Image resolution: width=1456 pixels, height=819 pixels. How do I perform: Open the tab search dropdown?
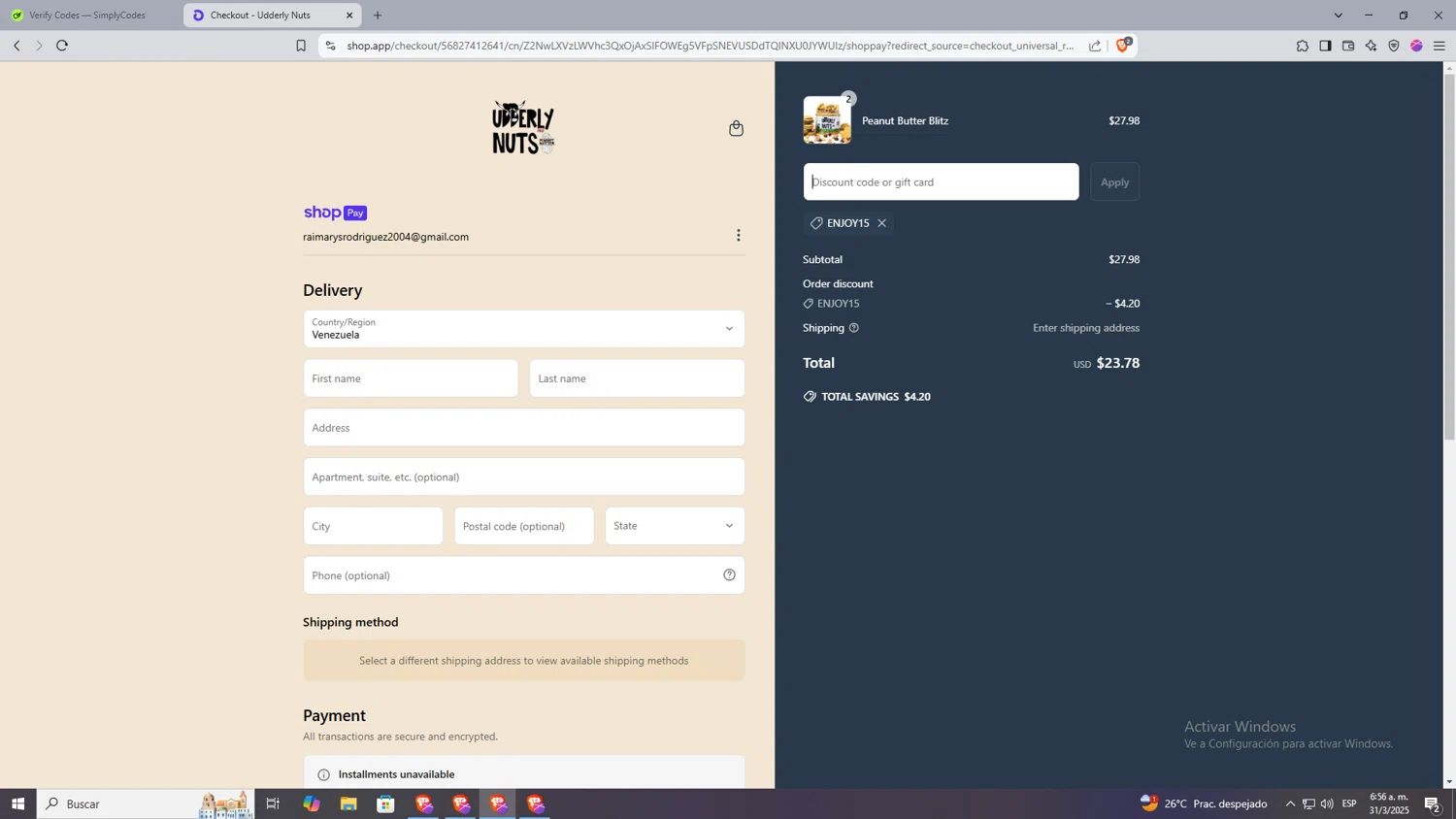(x=1338, y=16)
